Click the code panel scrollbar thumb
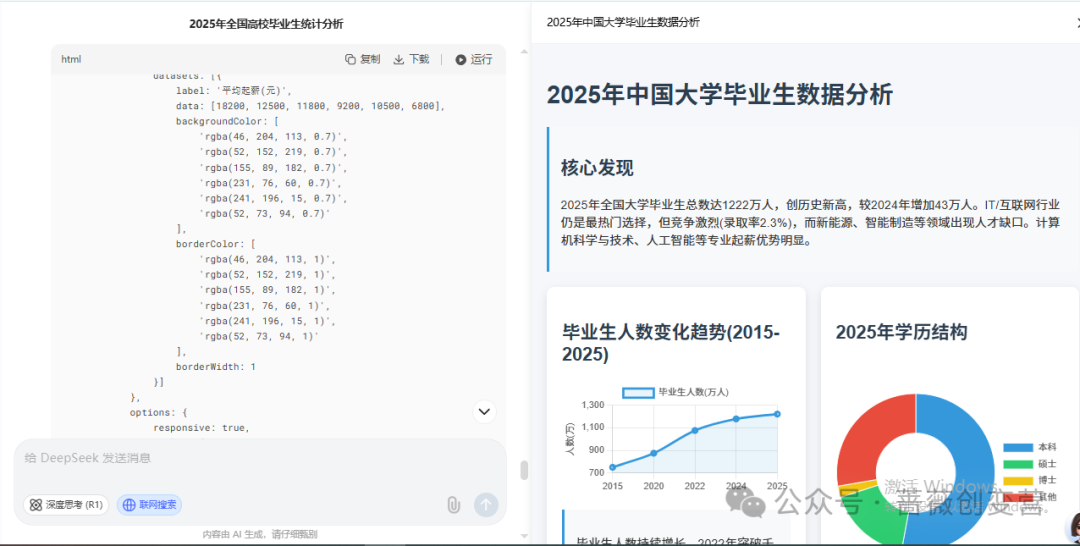This screenshot has height=546, width=1080. (524, 470)
